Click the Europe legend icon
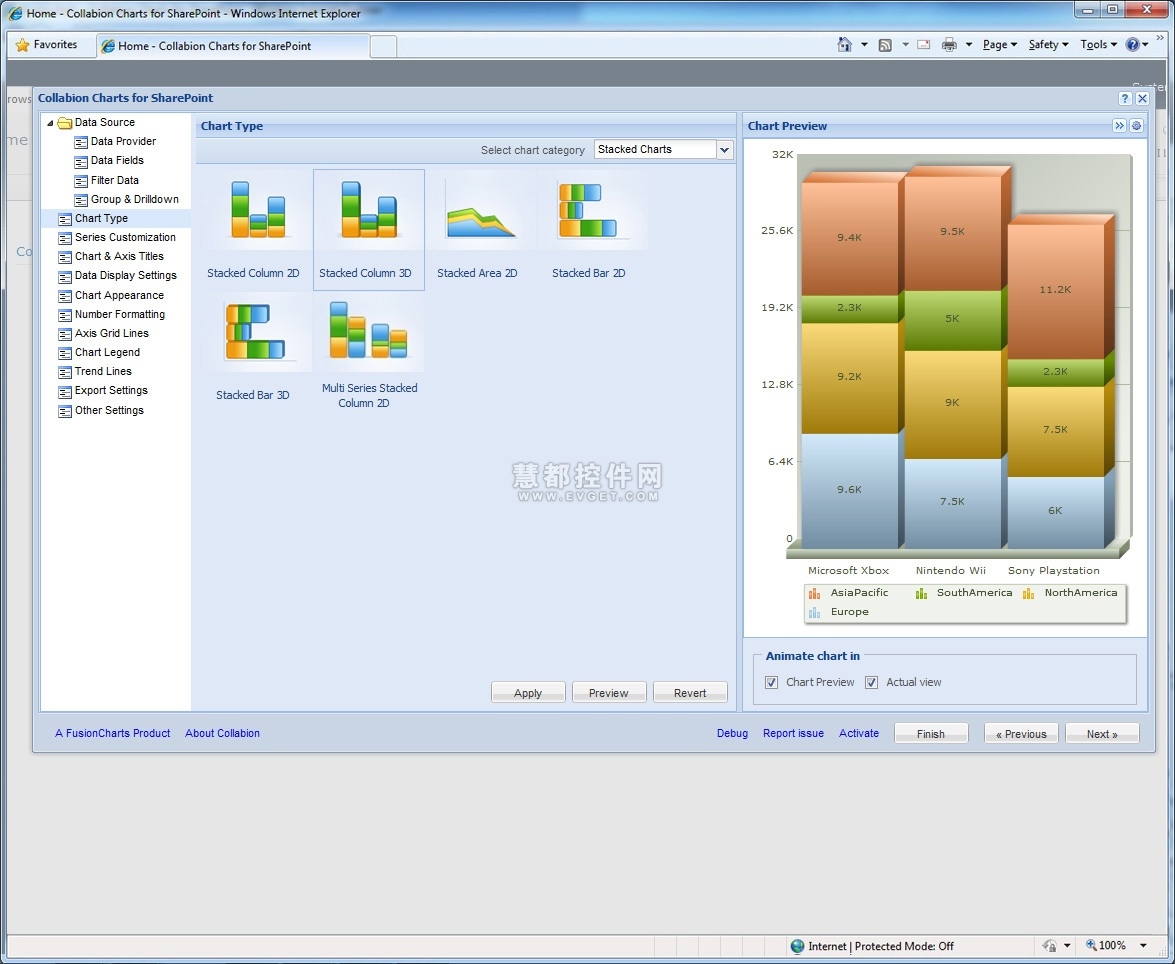Viewport: 1175px width, 964px height. (815, 612)
